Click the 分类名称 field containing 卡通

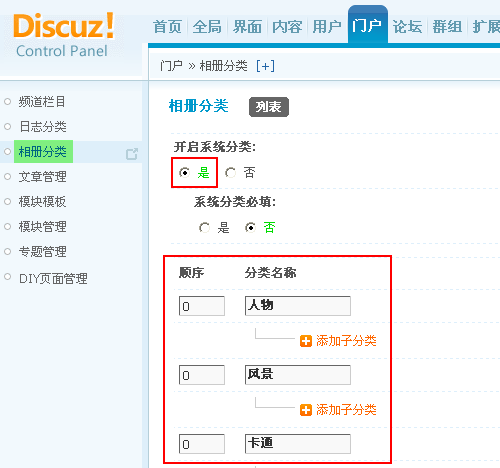298,444
